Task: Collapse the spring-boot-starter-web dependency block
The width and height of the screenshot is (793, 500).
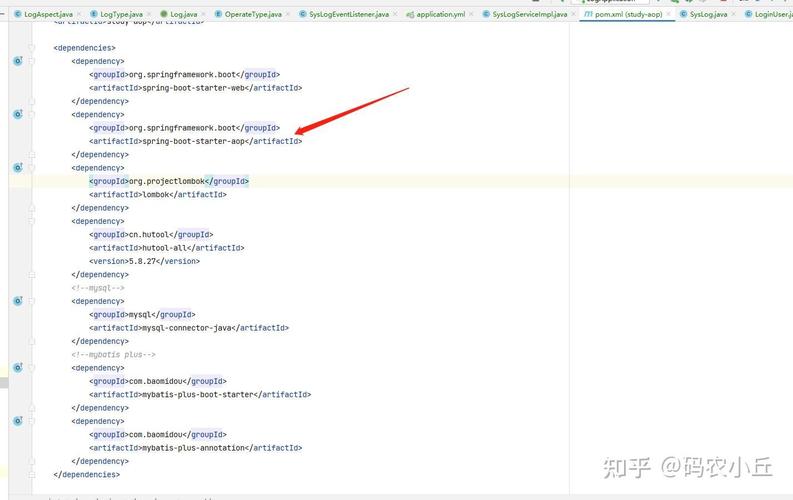Action: click(31, 61)
